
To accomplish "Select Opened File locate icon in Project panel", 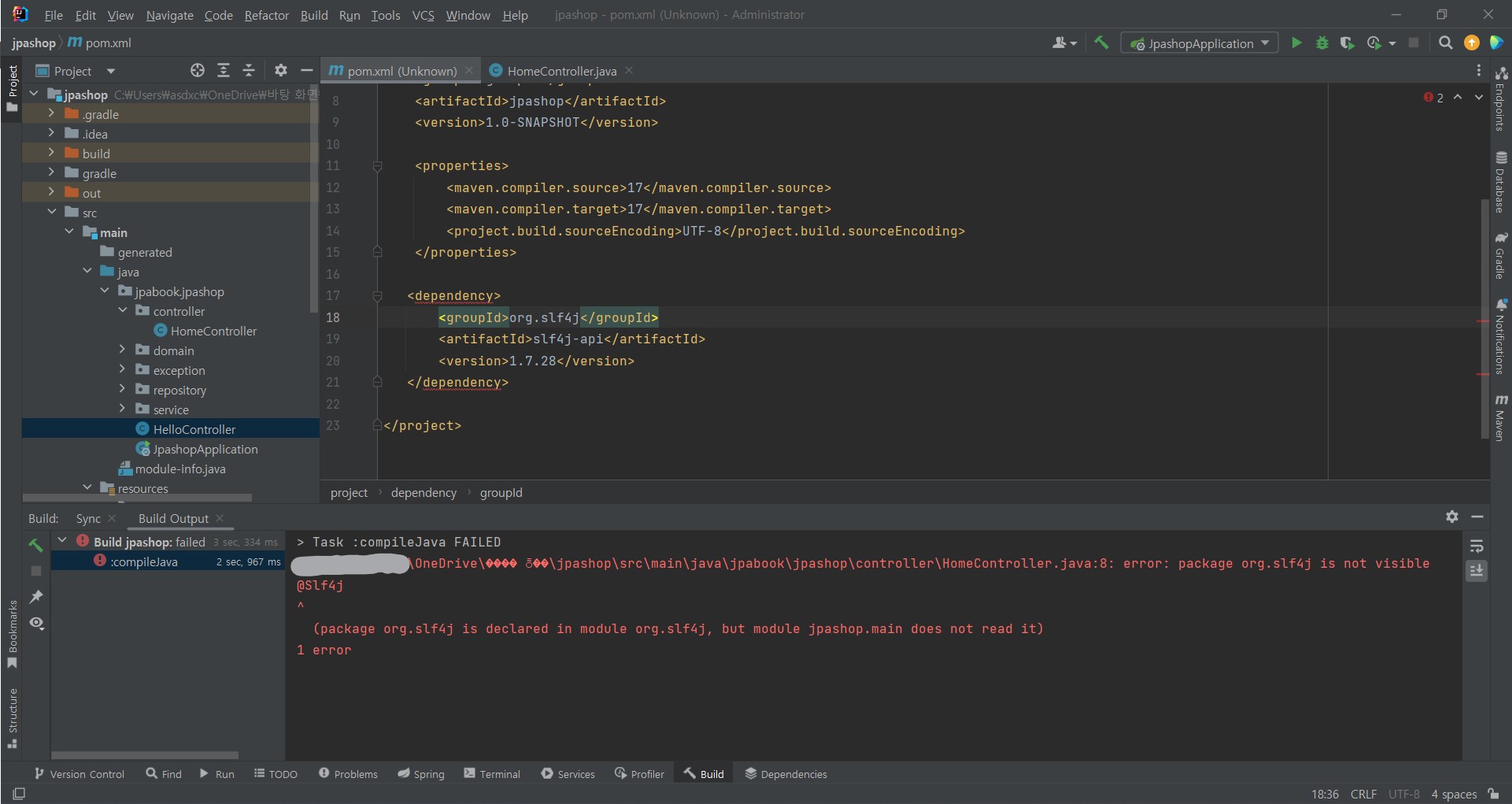I will pos(198,70).
